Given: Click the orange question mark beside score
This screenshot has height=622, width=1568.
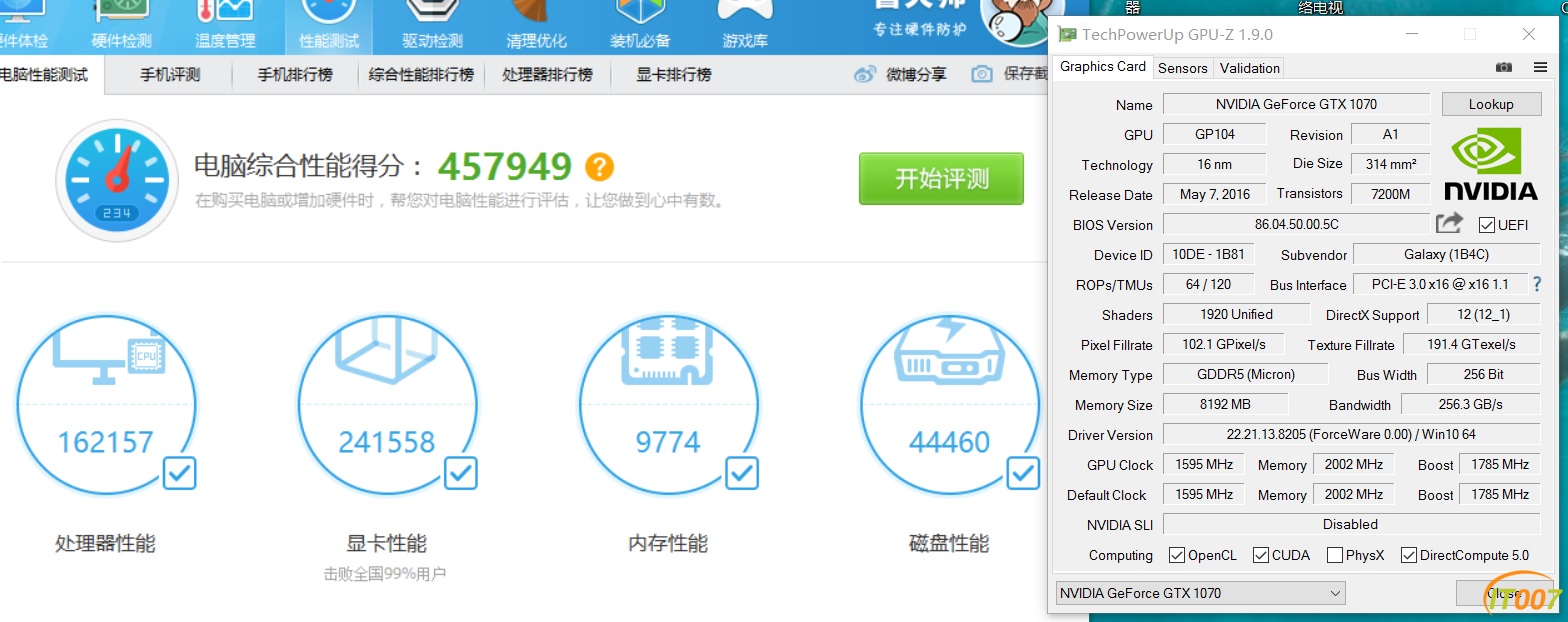Looking at the screenshot, I should (600, 166).
